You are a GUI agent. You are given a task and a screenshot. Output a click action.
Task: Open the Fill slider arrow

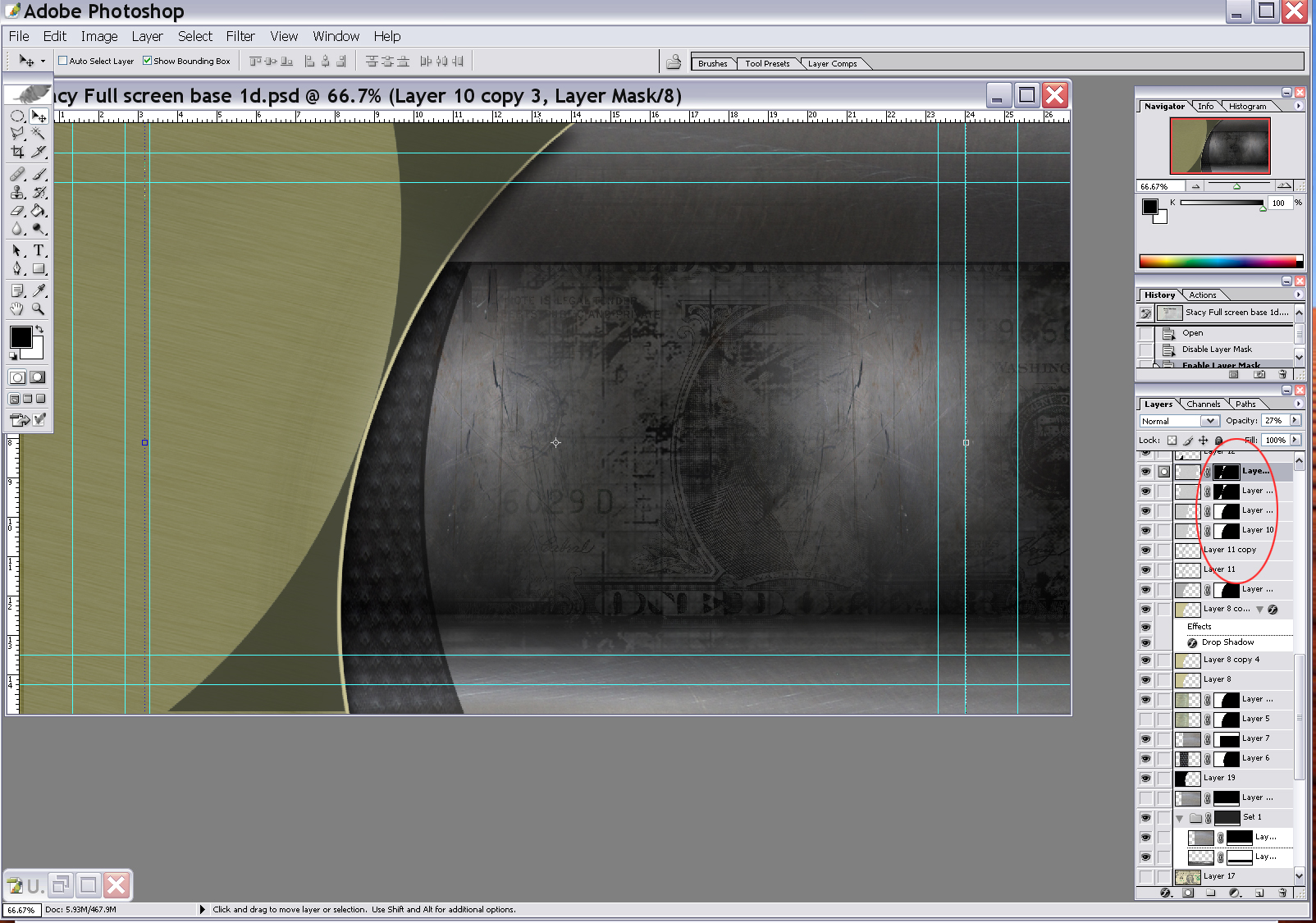1295,440
